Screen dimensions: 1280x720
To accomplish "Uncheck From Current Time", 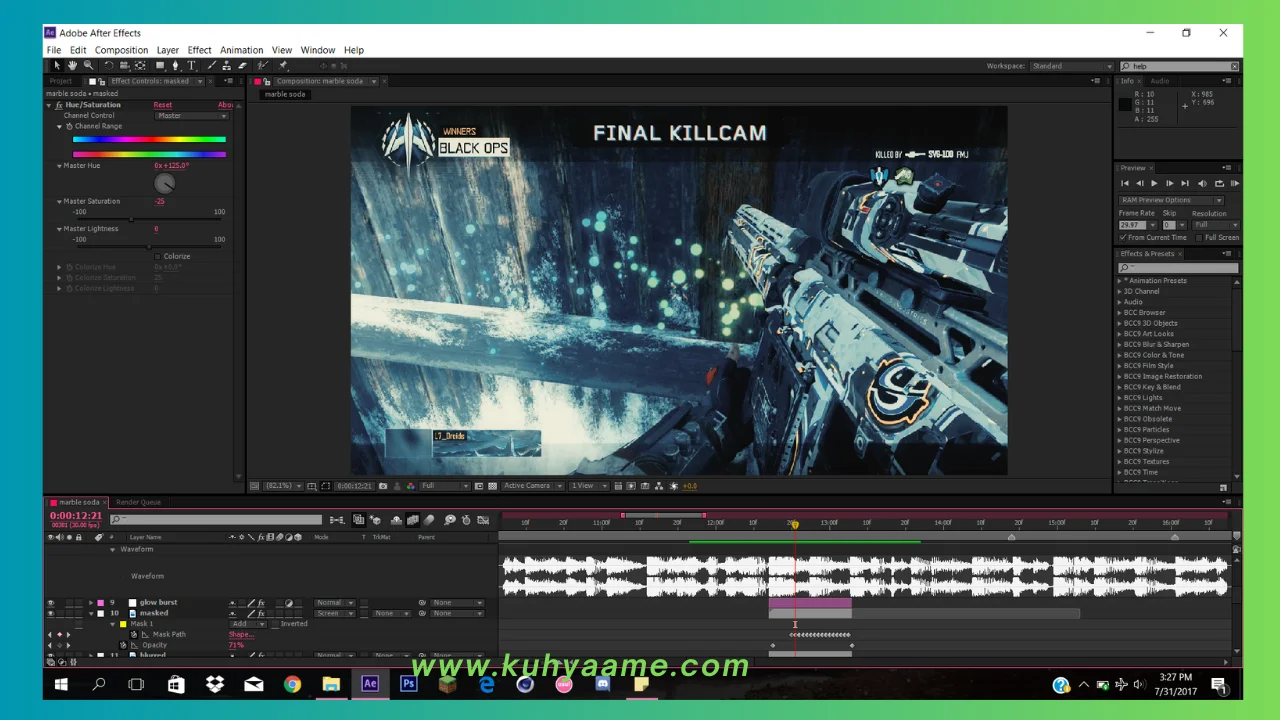I will pyautogui.click(x=1123, y=237).
